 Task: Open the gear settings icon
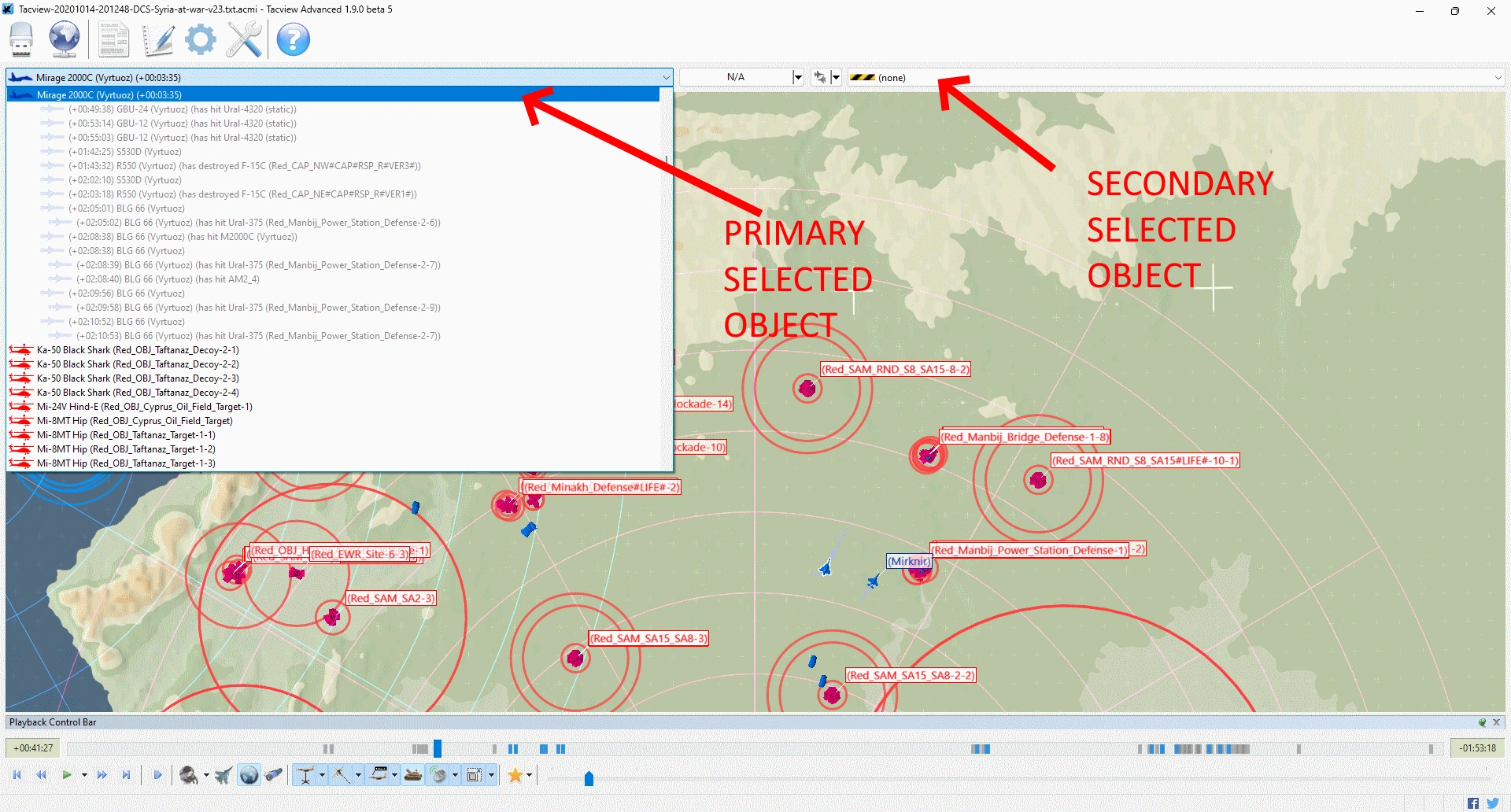coord(201,39)
